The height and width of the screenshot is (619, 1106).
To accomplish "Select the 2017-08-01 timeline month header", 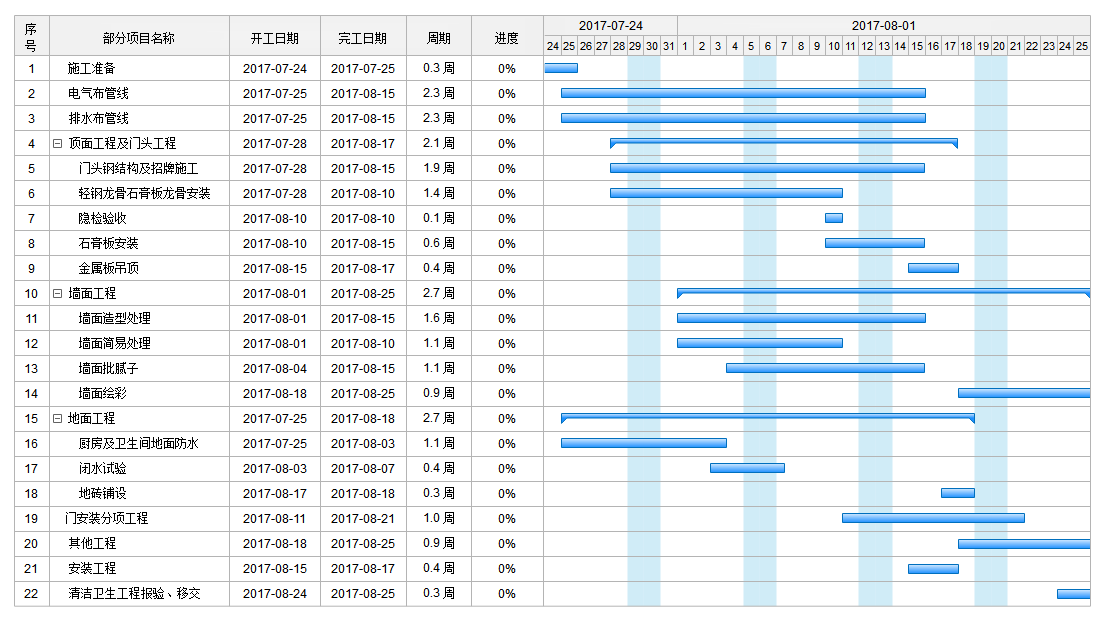I will tap(884, 25).
